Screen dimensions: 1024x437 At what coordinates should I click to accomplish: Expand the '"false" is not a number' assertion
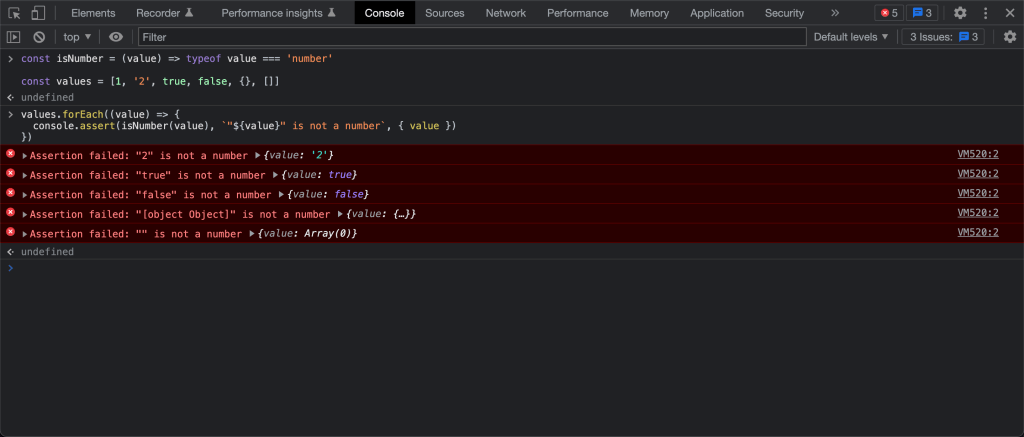coord(25,195)
